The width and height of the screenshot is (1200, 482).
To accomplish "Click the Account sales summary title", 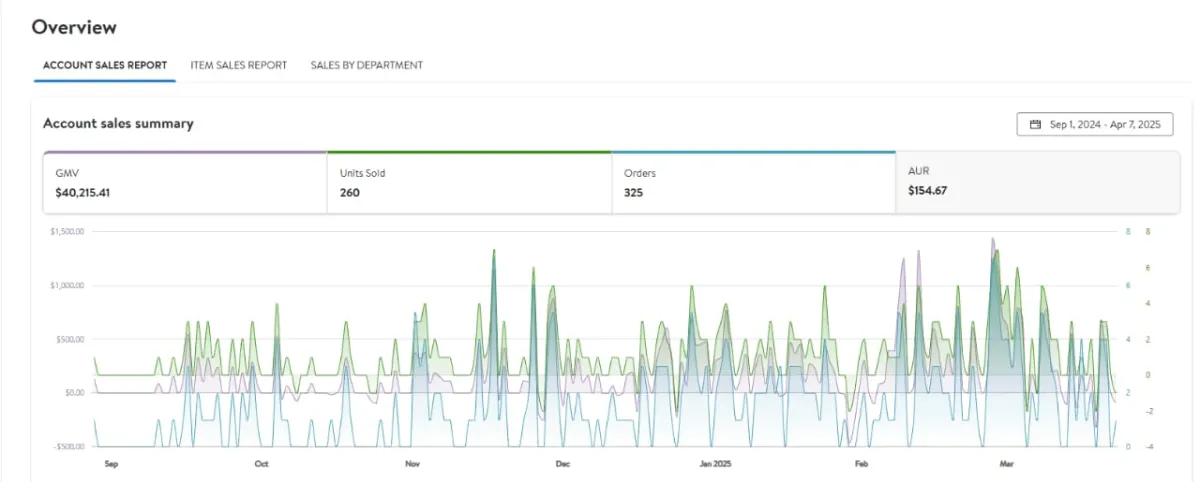I will point(118,123).
